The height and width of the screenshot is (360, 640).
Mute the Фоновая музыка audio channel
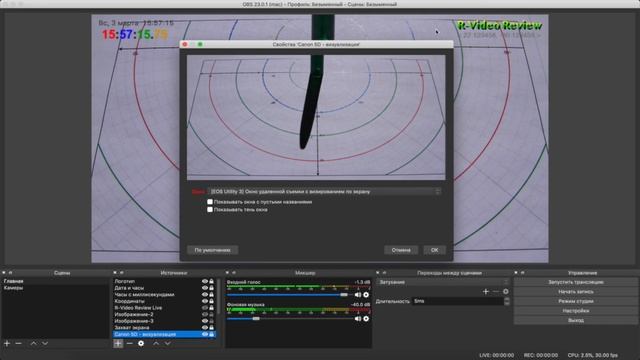tap(358, 318)
